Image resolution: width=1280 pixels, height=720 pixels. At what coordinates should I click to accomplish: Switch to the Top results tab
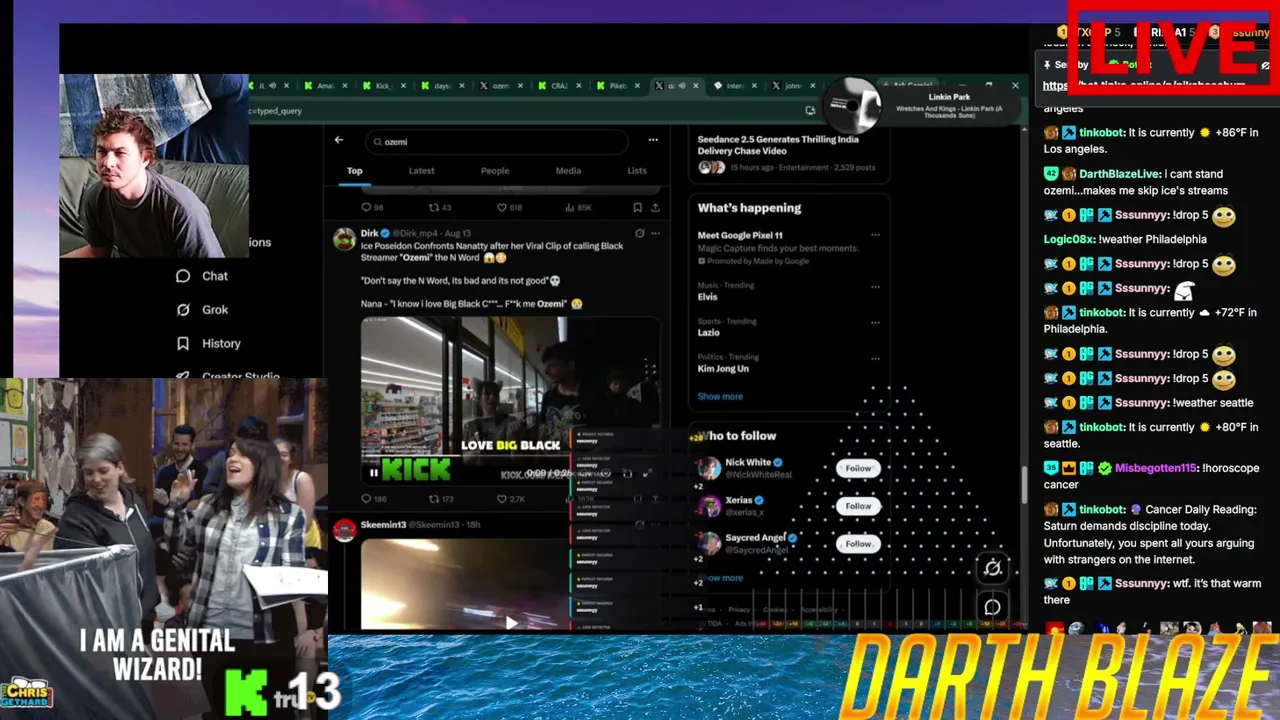point(354,171)
